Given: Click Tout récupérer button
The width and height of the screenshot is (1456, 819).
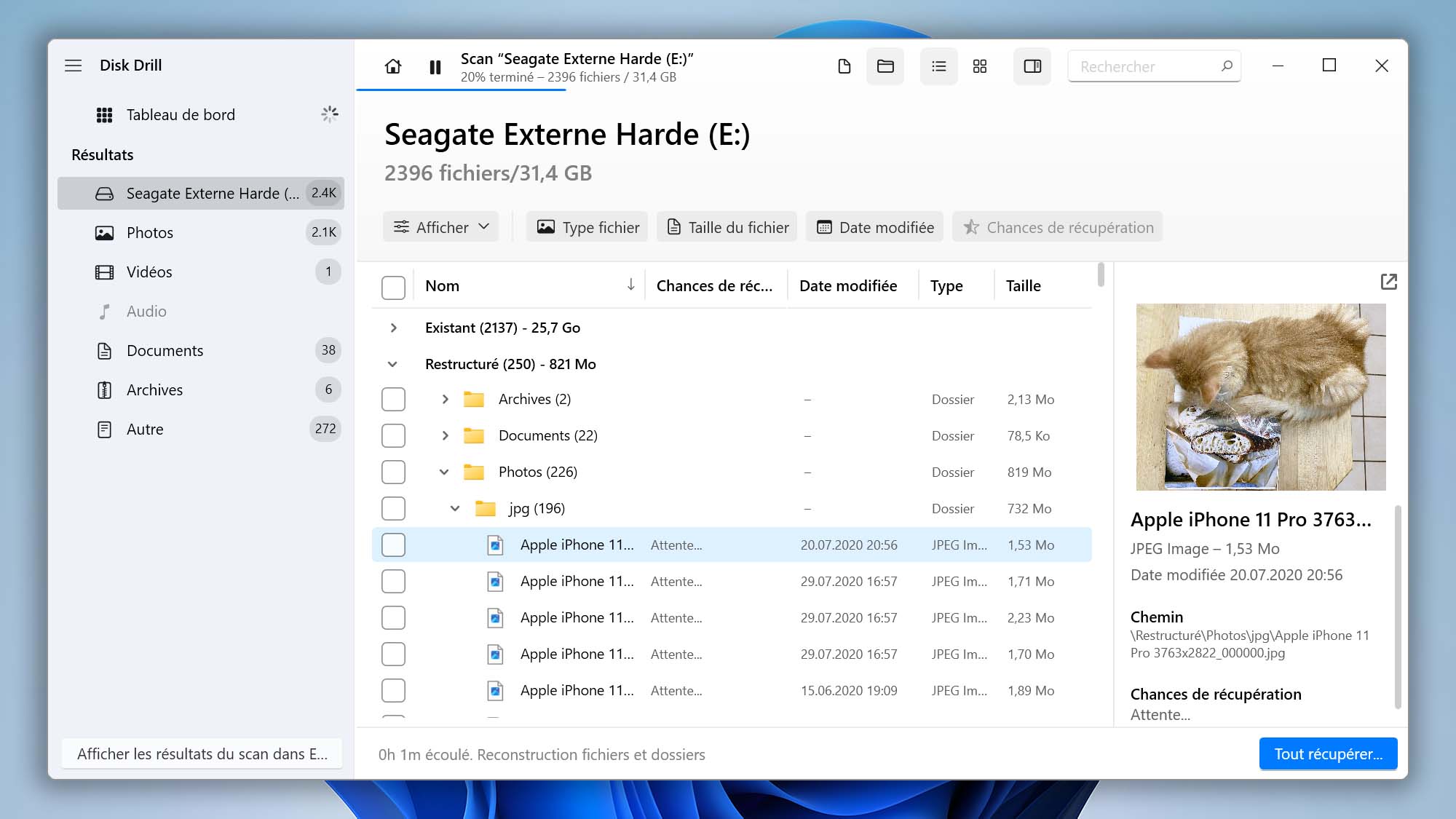Looking at the screenshot, I should 1328,753.
